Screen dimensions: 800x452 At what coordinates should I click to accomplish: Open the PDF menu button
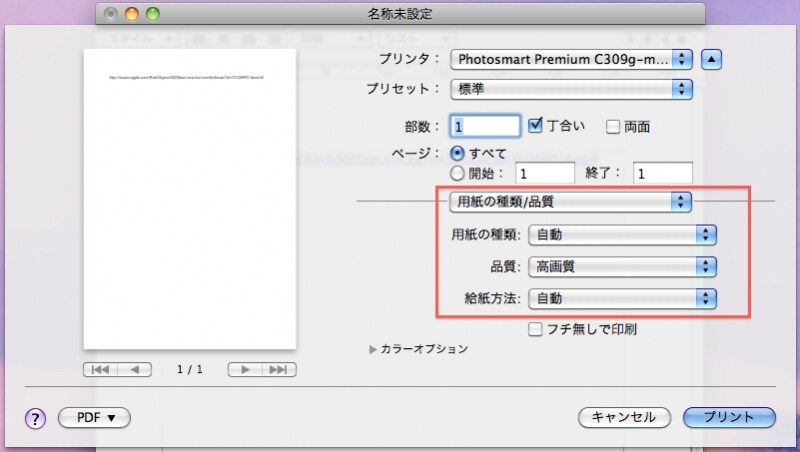(95, 418)
